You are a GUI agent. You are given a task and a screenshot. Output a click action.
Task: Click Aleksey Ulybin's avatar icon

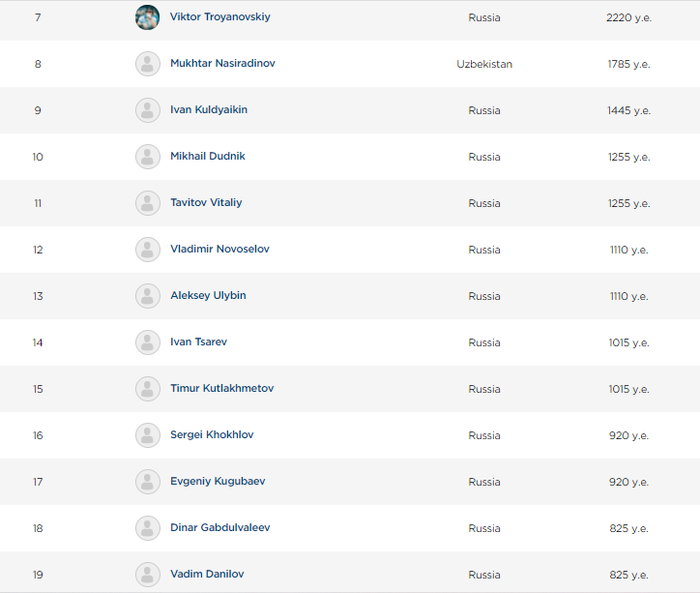tap(148, 296)
